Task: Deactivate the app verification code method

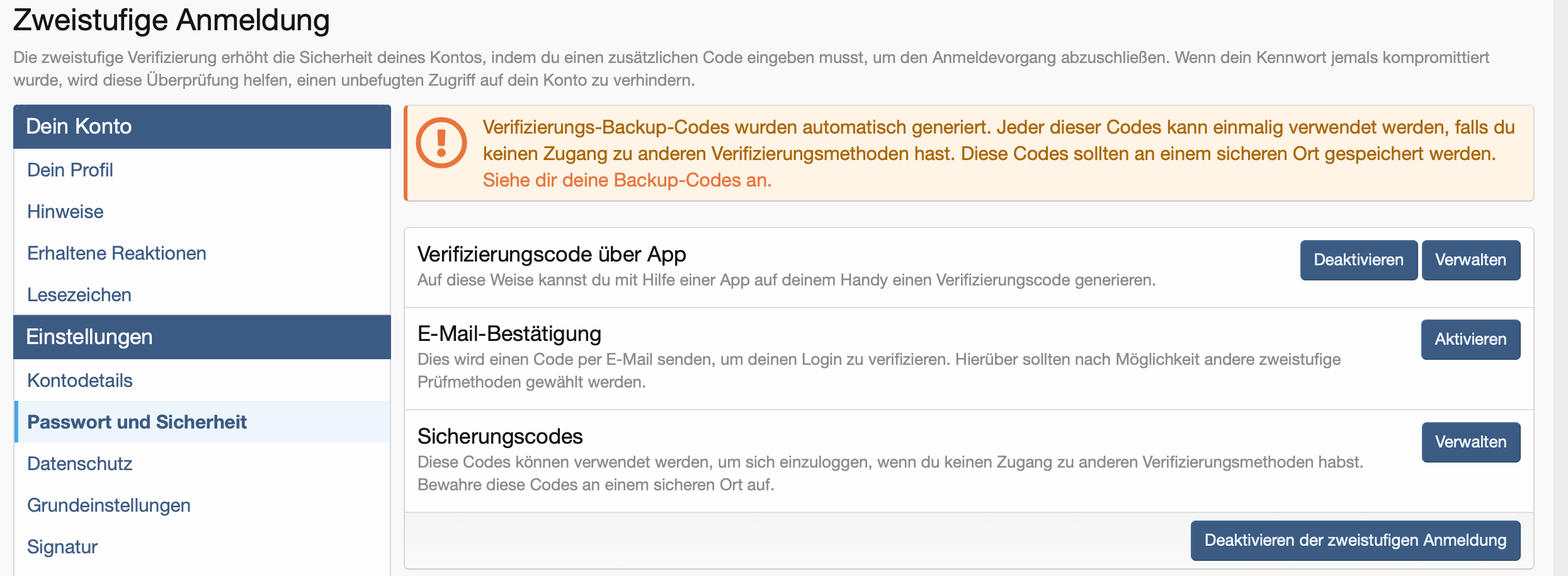Action: click(1358, 260)
